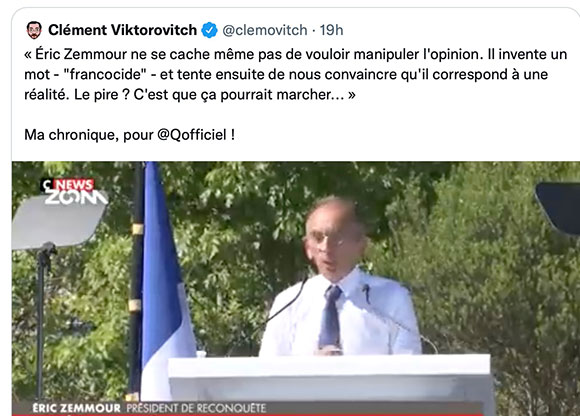This screenshot has width=580, height=416.
Task: Click the white podium in the video
Action: pyautogui.click(x=330, y=383)
